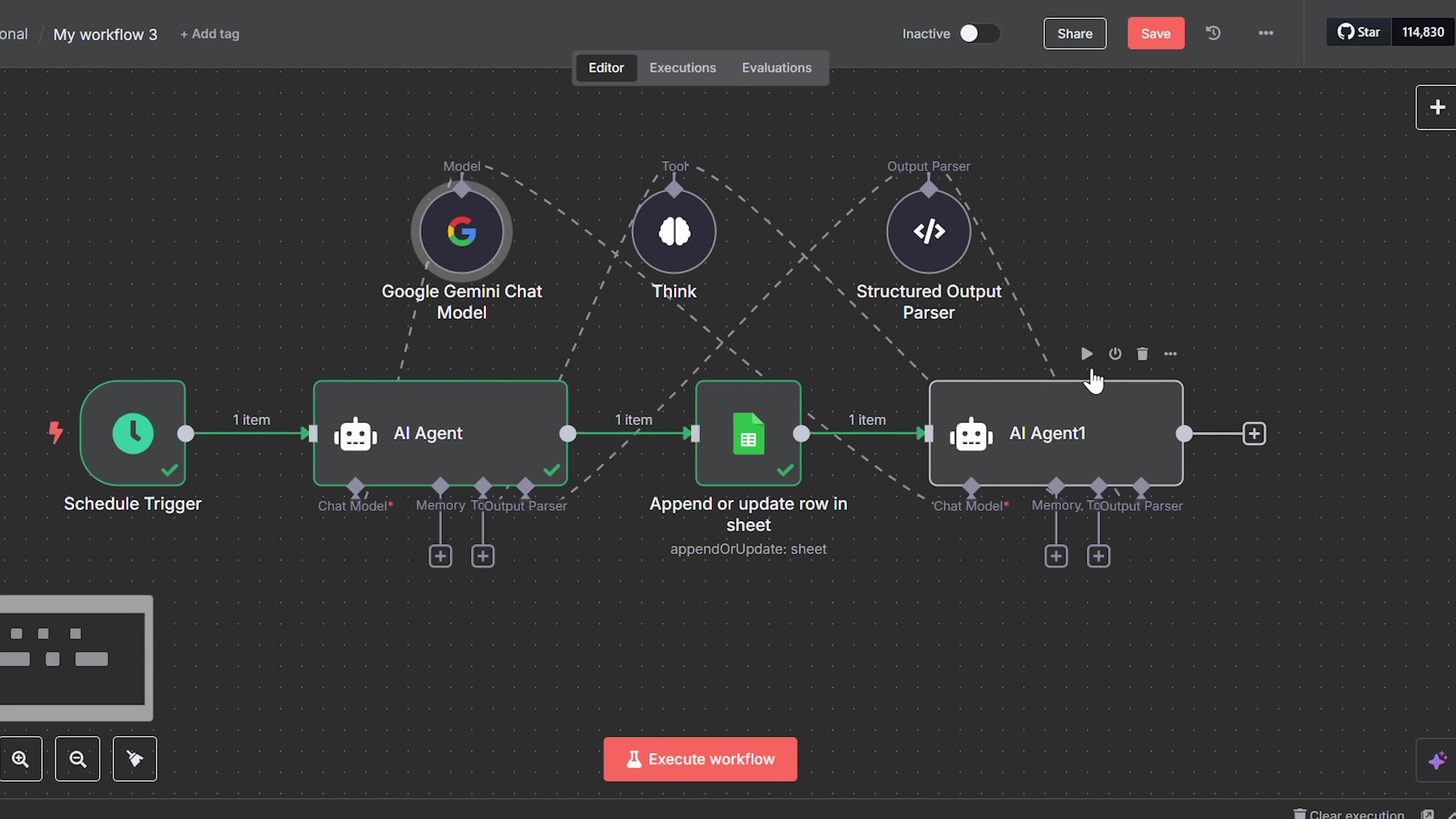
Task: Click the red trigger lightning bolt icon
Action: (x=55, y=433)
